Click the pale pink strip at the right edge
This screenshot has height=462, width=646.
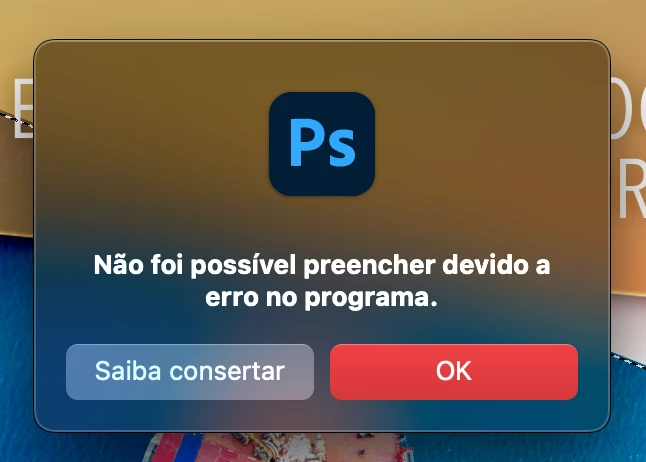(629, 321)
